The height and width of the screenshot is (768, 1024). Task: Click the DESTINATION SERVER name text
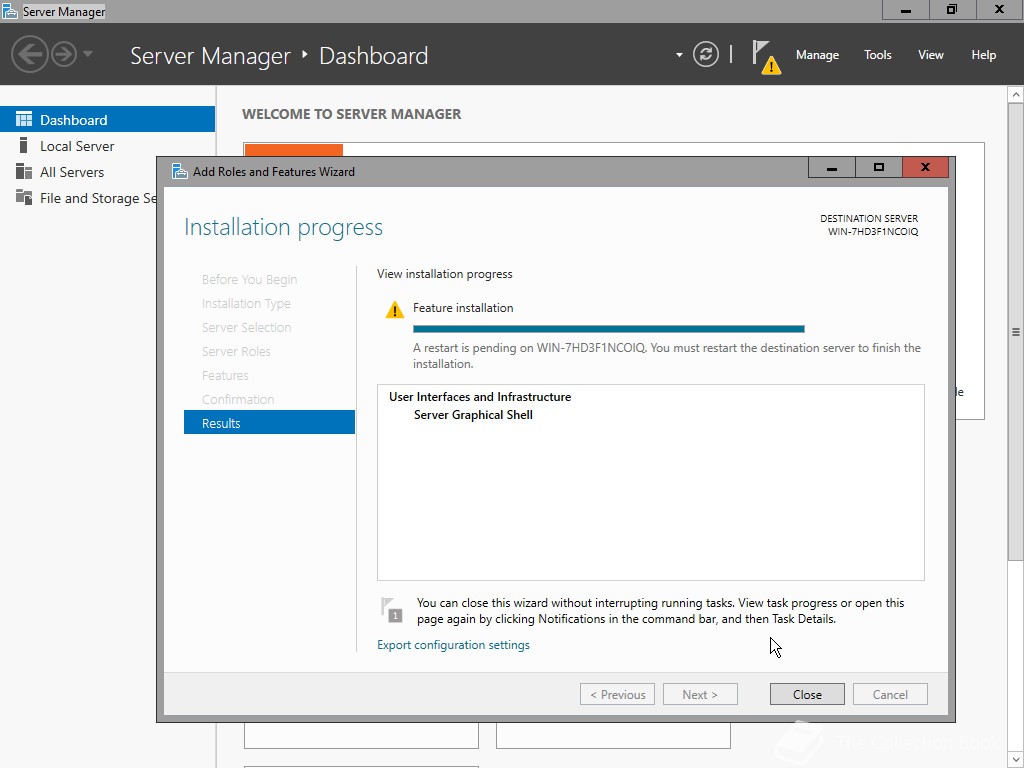coord(872,232)
